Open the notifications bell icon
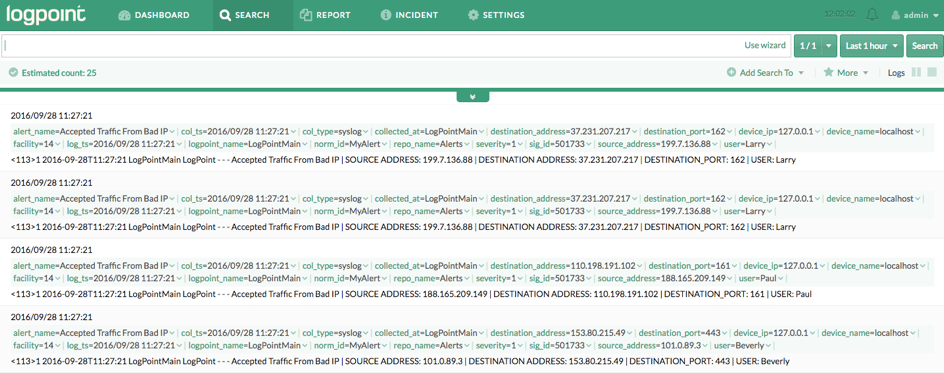944x373 pixels. [871, 15]
